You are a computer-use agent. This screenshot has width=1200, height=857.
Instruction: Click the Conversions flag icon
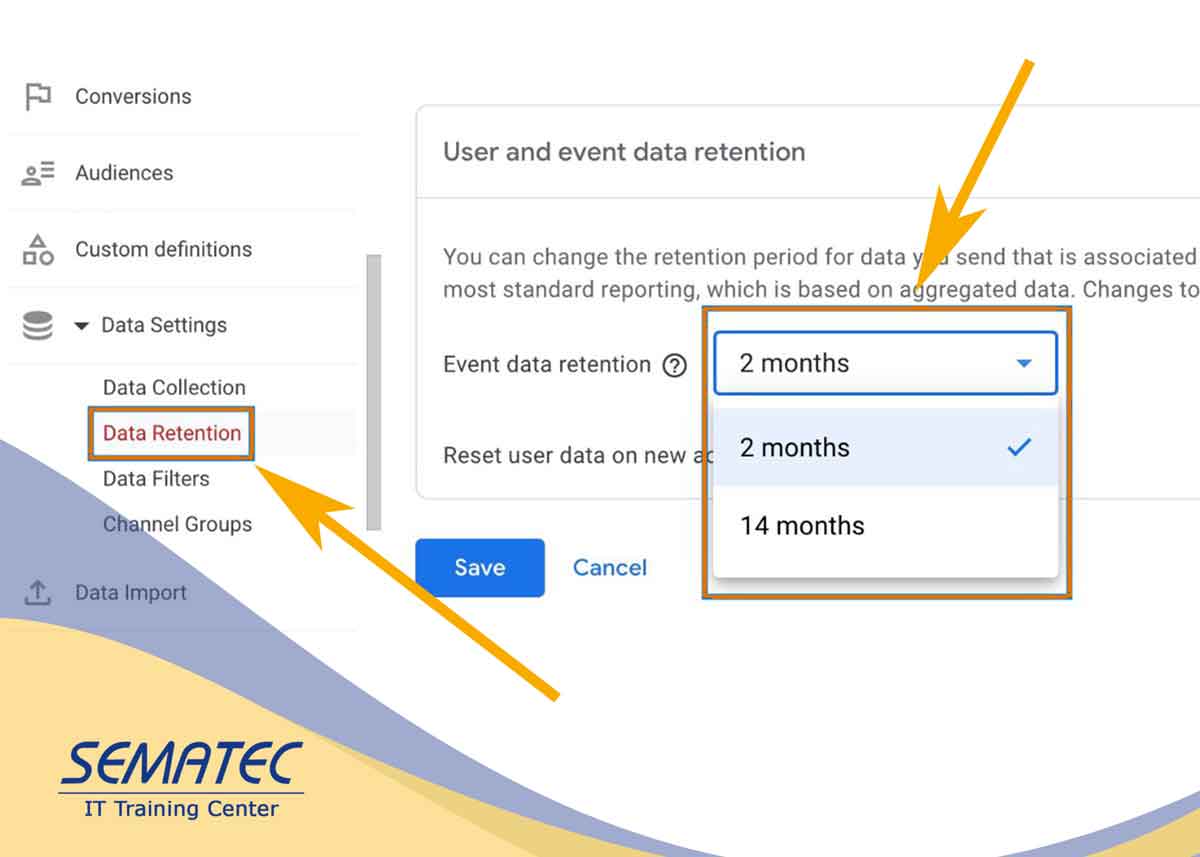(x=38, y=97)
